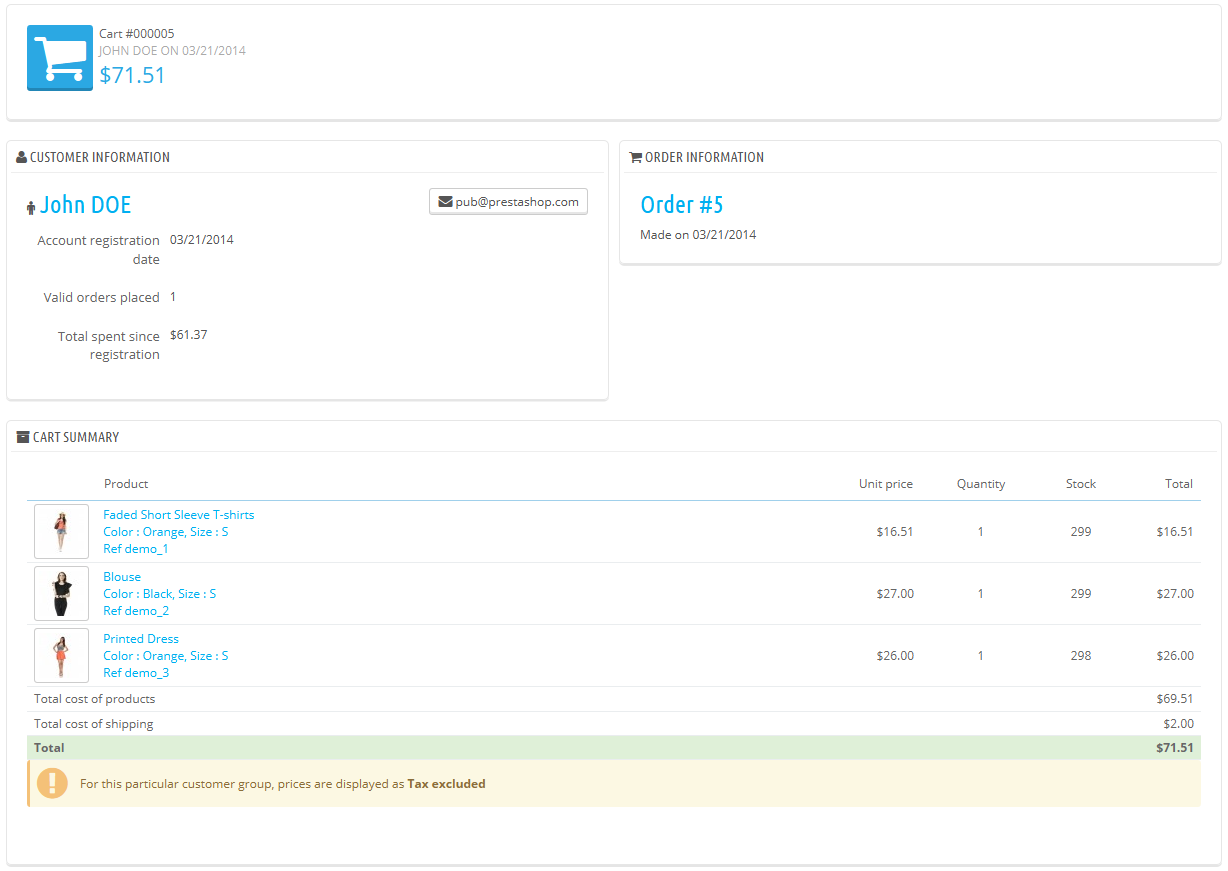The width and height of the screenshot is (1228, 871).
Task: Click the black Blouse product thumbnail
Action: (x=61, y=593)
